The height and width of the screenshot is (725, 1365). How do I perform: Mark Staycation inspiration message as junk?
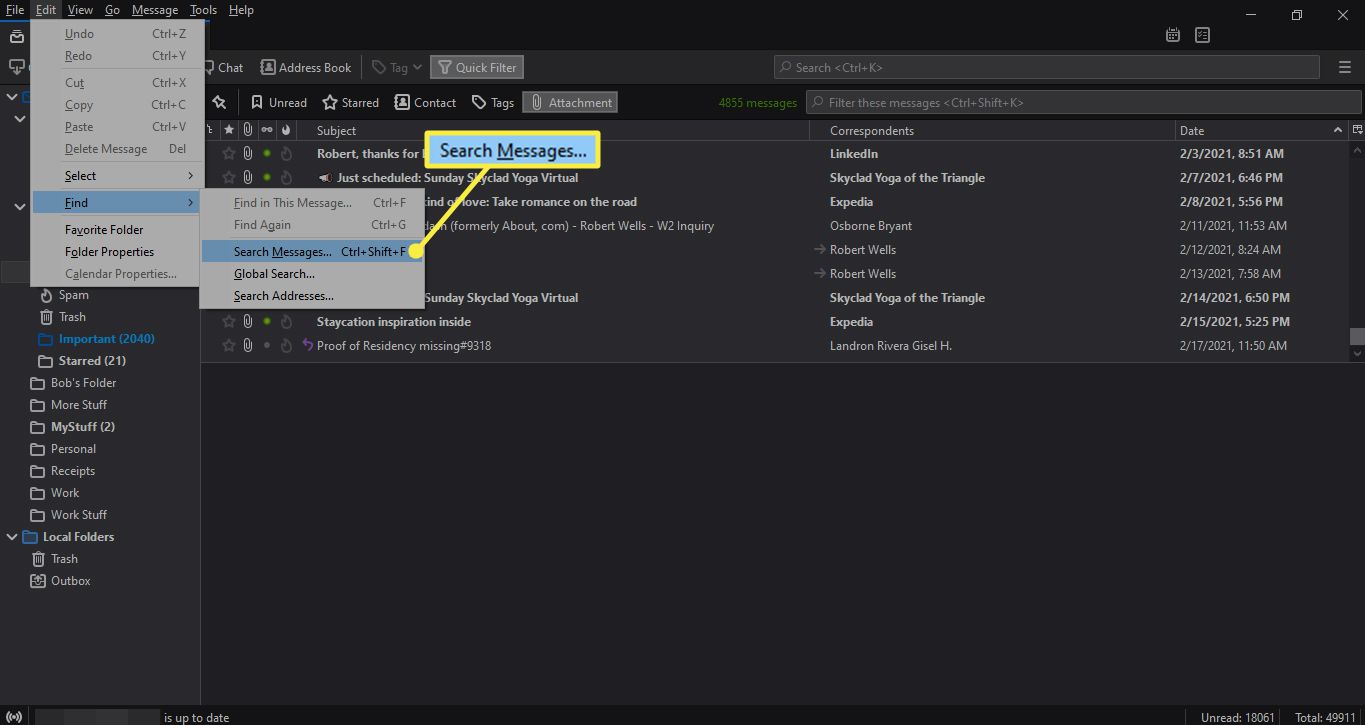[286, 322]
